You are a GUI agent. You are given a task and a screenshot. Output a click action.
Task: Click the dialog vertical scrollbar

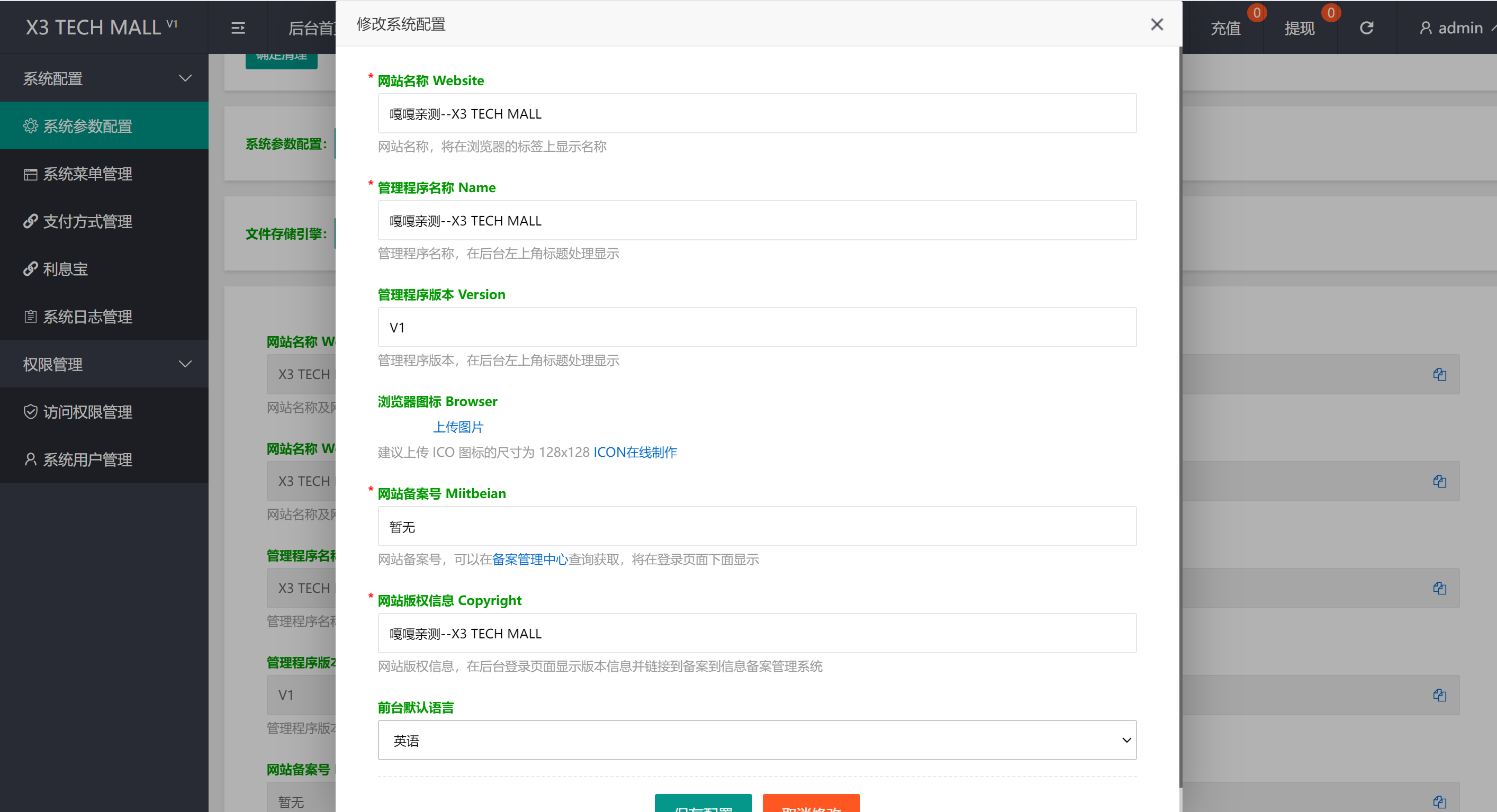click(x=1180, y=417)
